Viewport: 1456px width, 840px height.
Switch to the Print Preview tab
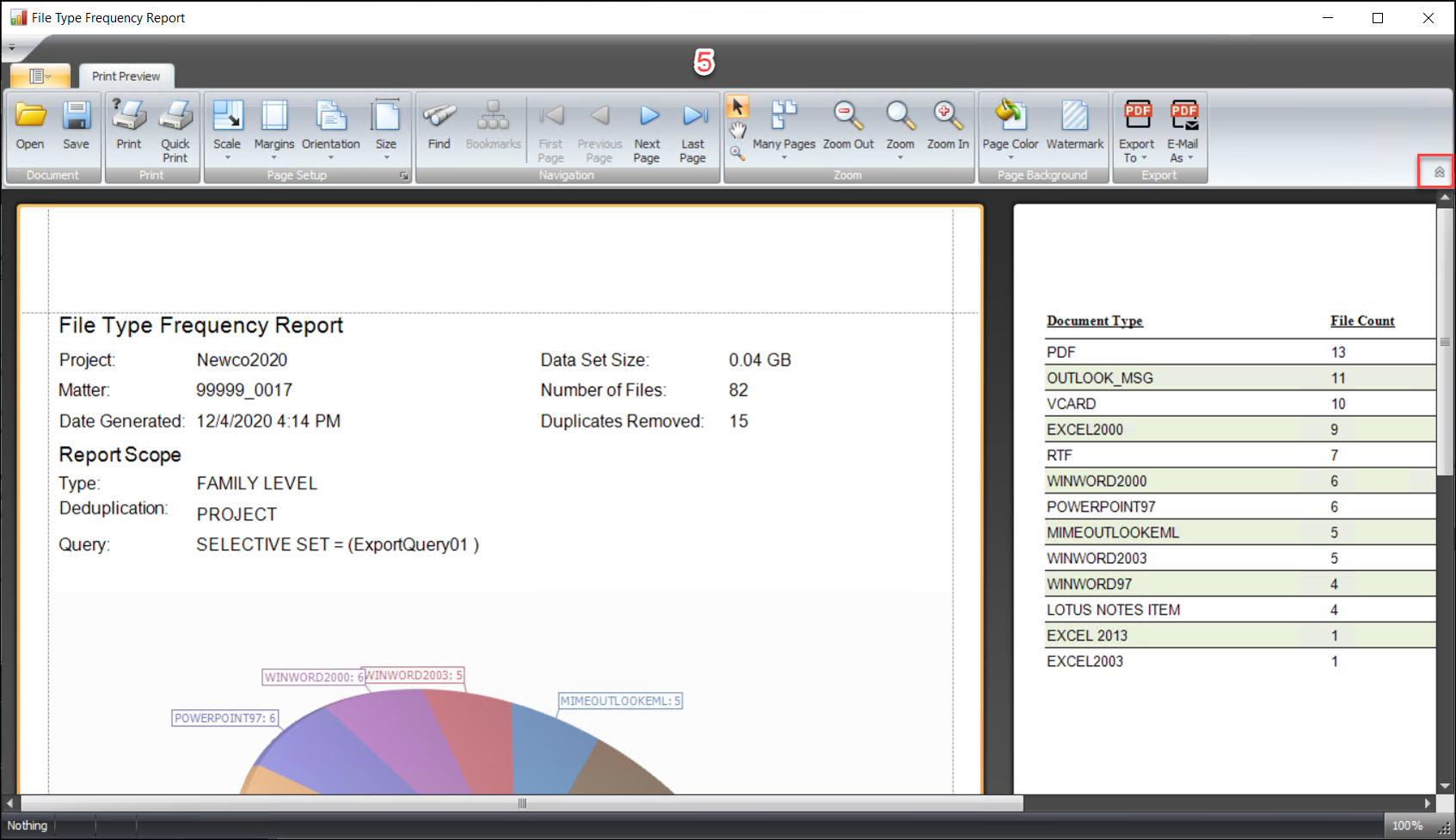126,76
